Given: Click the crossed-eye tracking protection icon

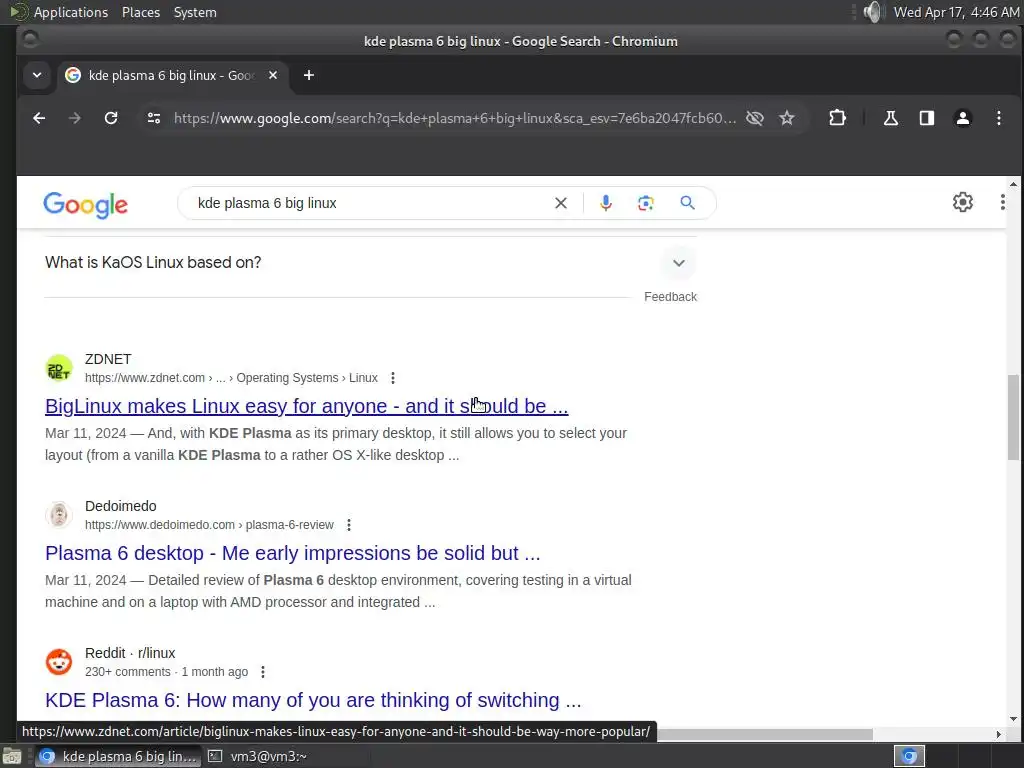Looking at the screenshot, I should [x=755, y=118].
